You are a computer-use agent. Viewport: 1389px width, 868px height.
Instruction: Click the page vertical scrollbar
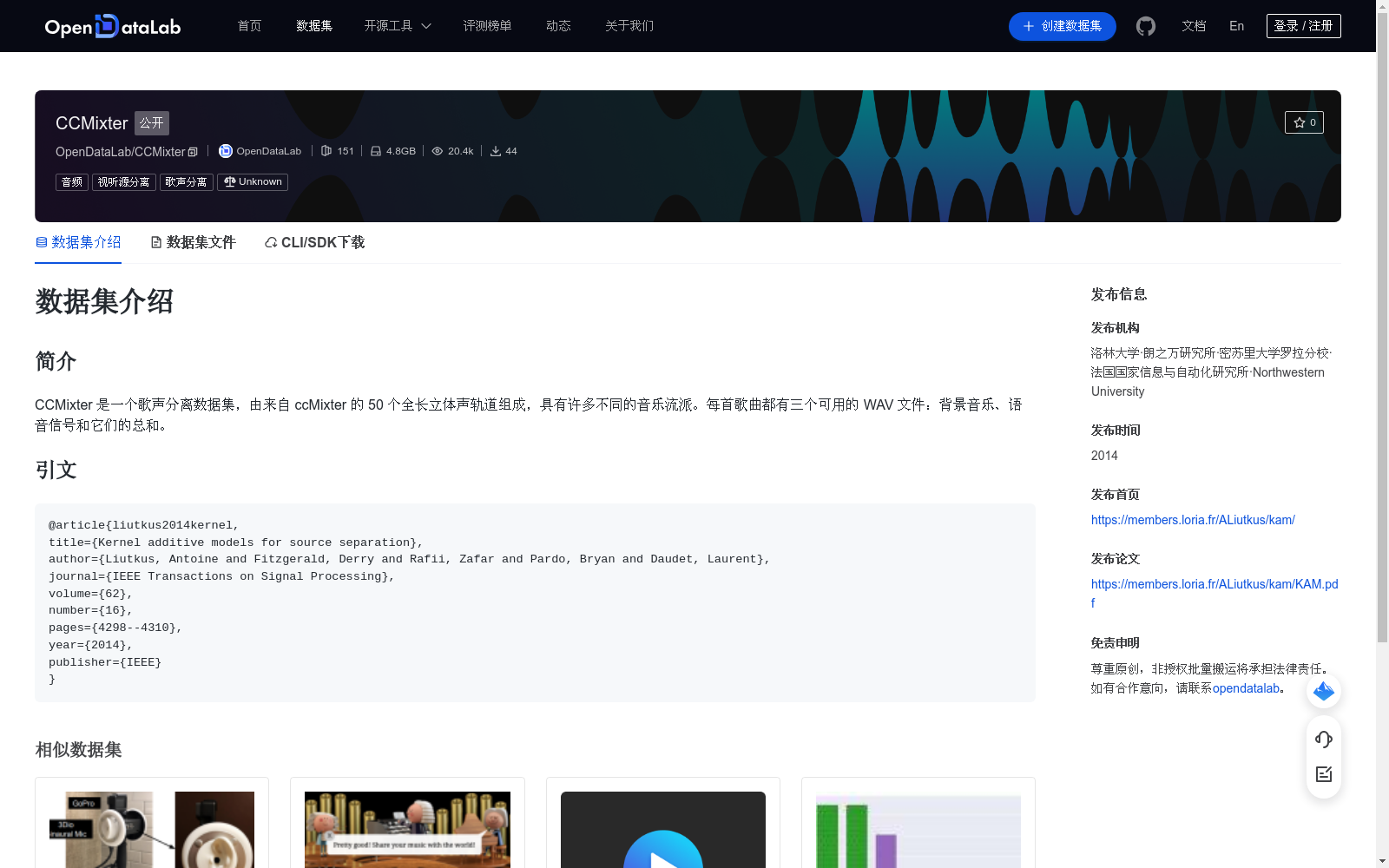1382,328
